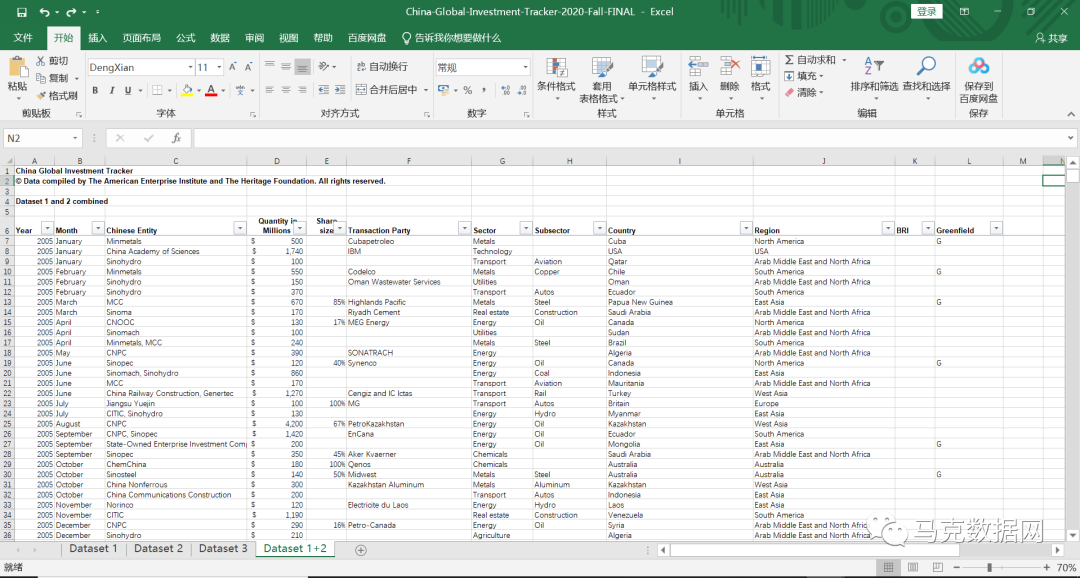Click the Fill (填充) button

point(804,76)
